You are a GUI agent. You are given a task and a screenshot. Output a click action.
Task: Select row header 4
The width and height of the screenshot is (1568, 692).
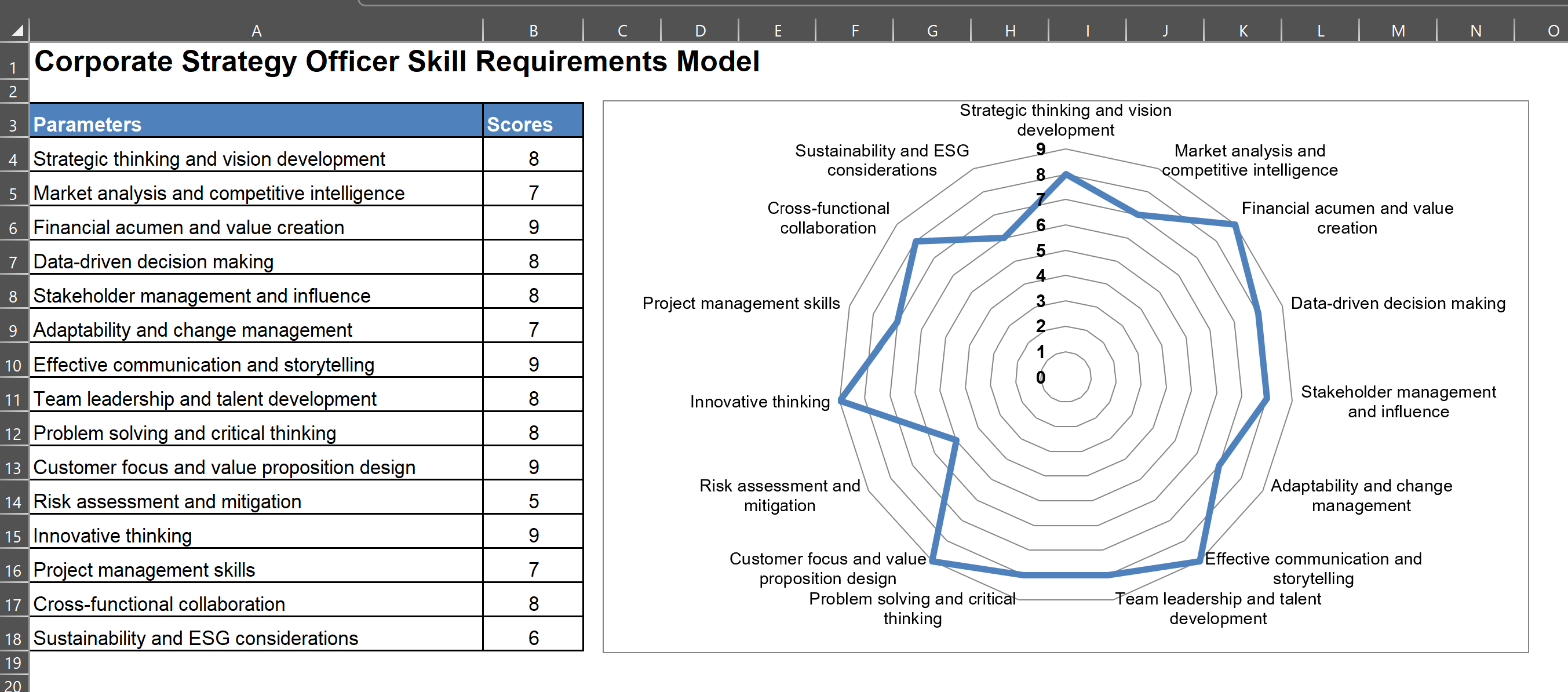tap(12, 159)
